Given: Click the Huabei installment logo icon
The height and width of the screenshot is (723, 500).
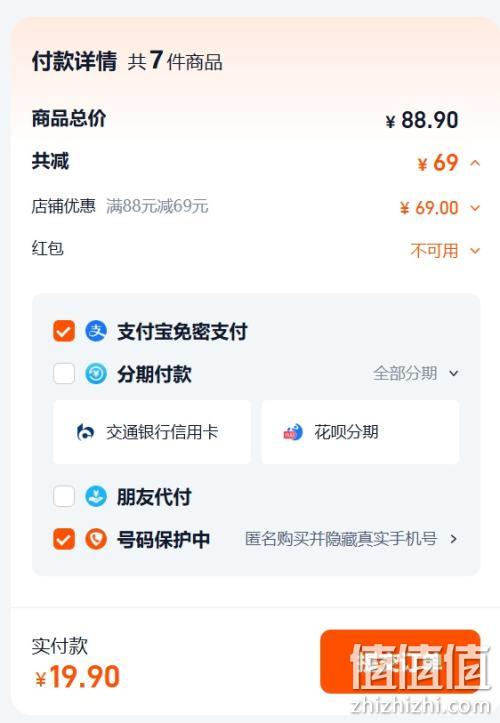Looking at the screenshot, I should 293,432.
